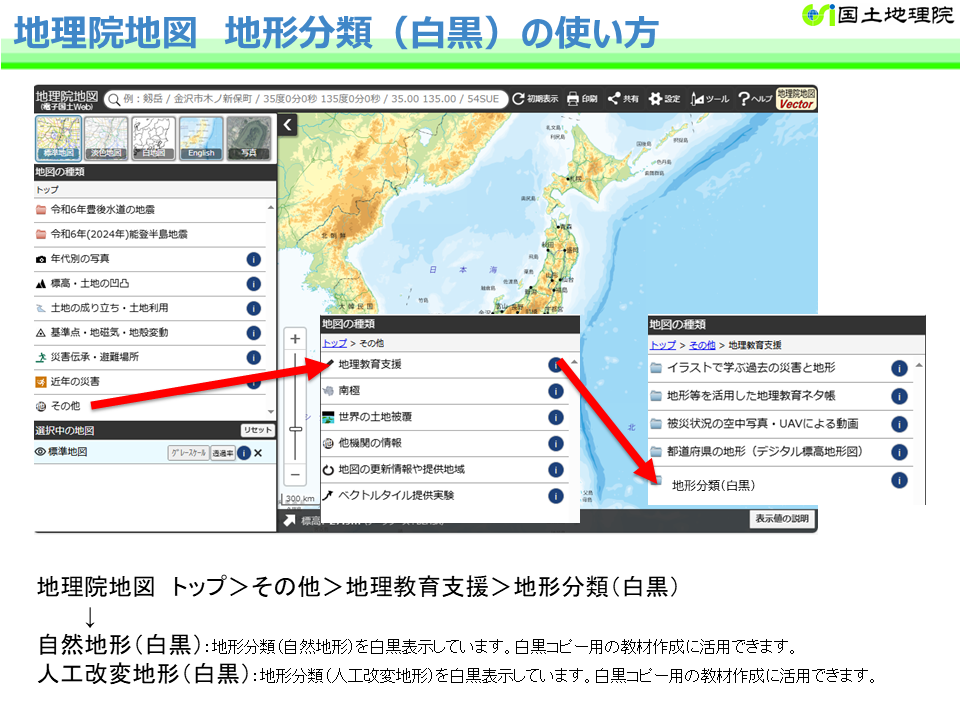Show info for 南極
This screenshot has height=720, width=960.
click(x=555, y=391)
